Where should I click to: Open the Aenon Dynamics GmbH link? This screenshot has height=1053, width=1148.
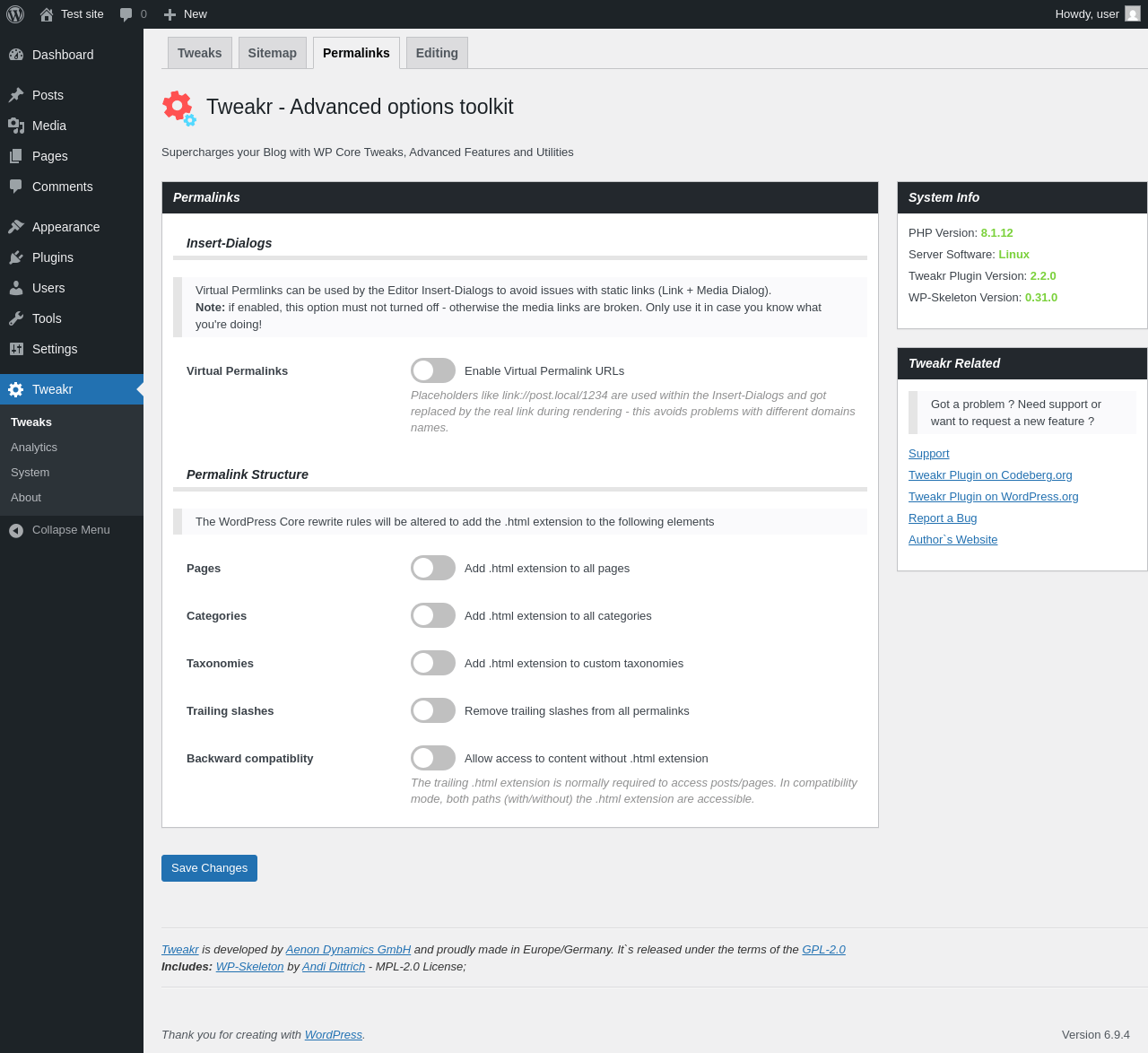[348, 950]
